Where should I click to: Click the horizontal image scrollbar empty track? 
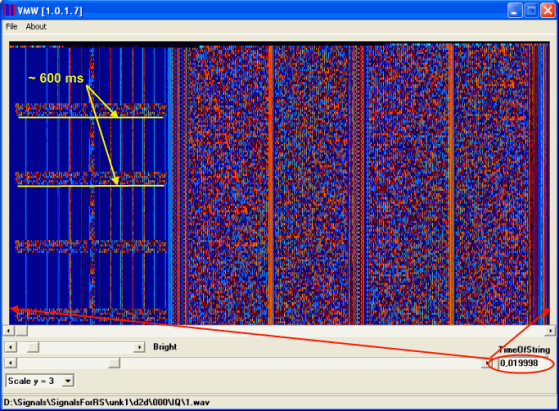[286, 331]
